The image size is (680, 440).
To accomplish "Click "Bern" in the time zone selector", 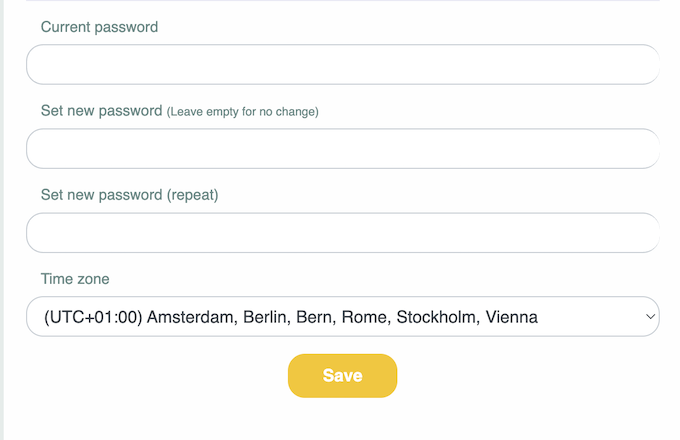I will 317,318.
